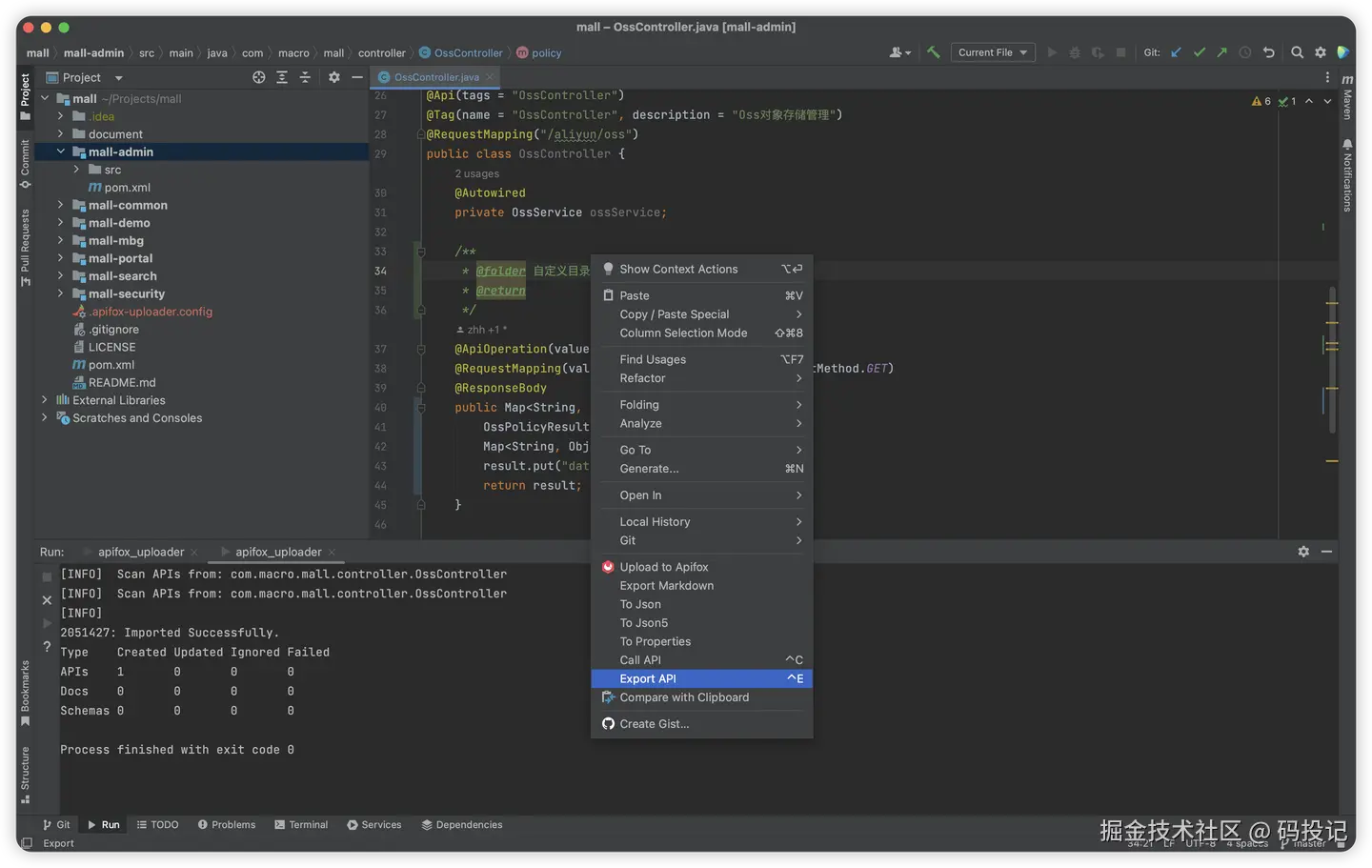Click the Select Opened File target icon
The width and height of the screenshot is (1372, 868).
point(258,77)
